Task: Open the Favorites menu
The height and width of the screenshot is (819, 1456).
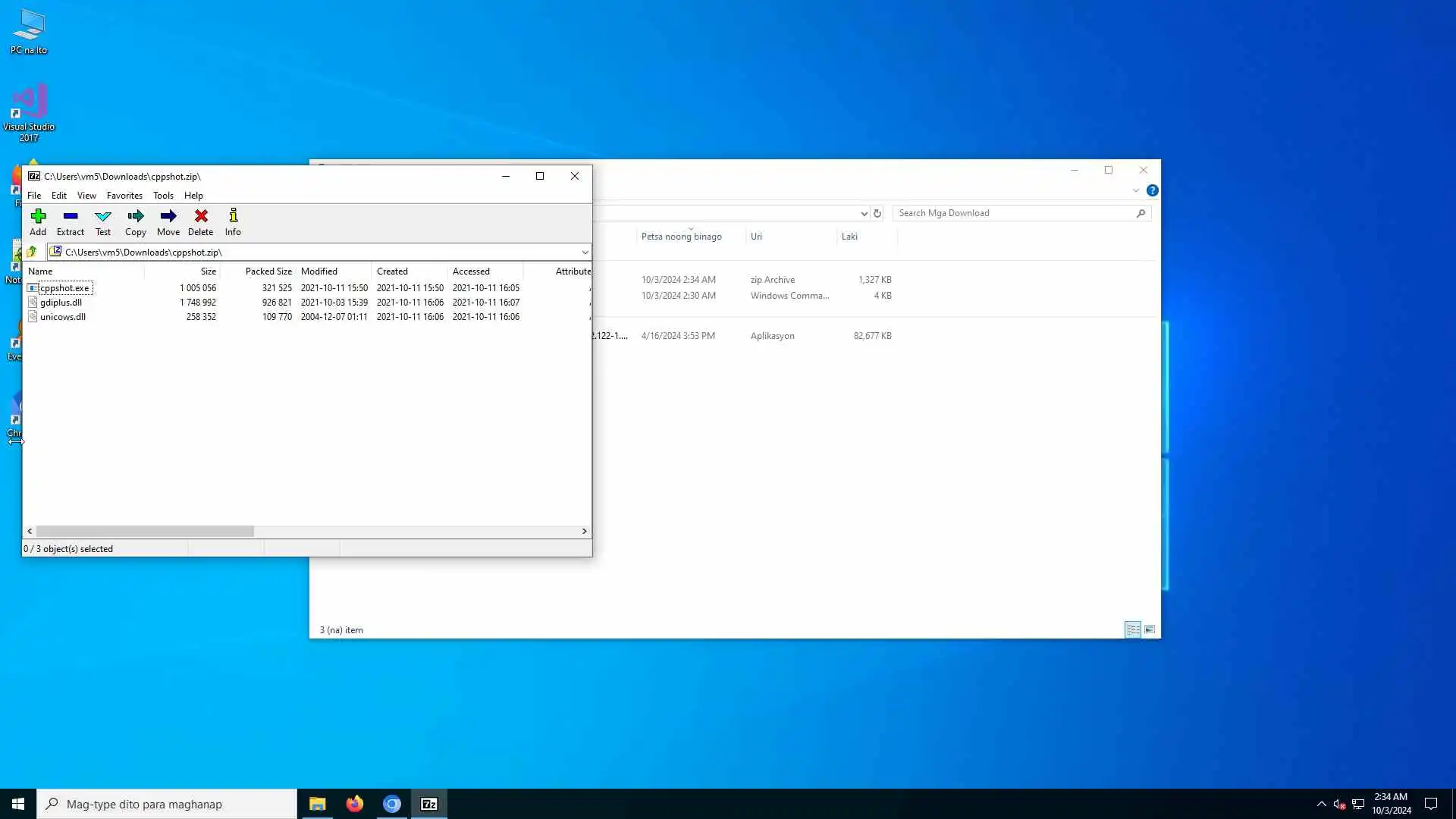Action: pos(124,196)
